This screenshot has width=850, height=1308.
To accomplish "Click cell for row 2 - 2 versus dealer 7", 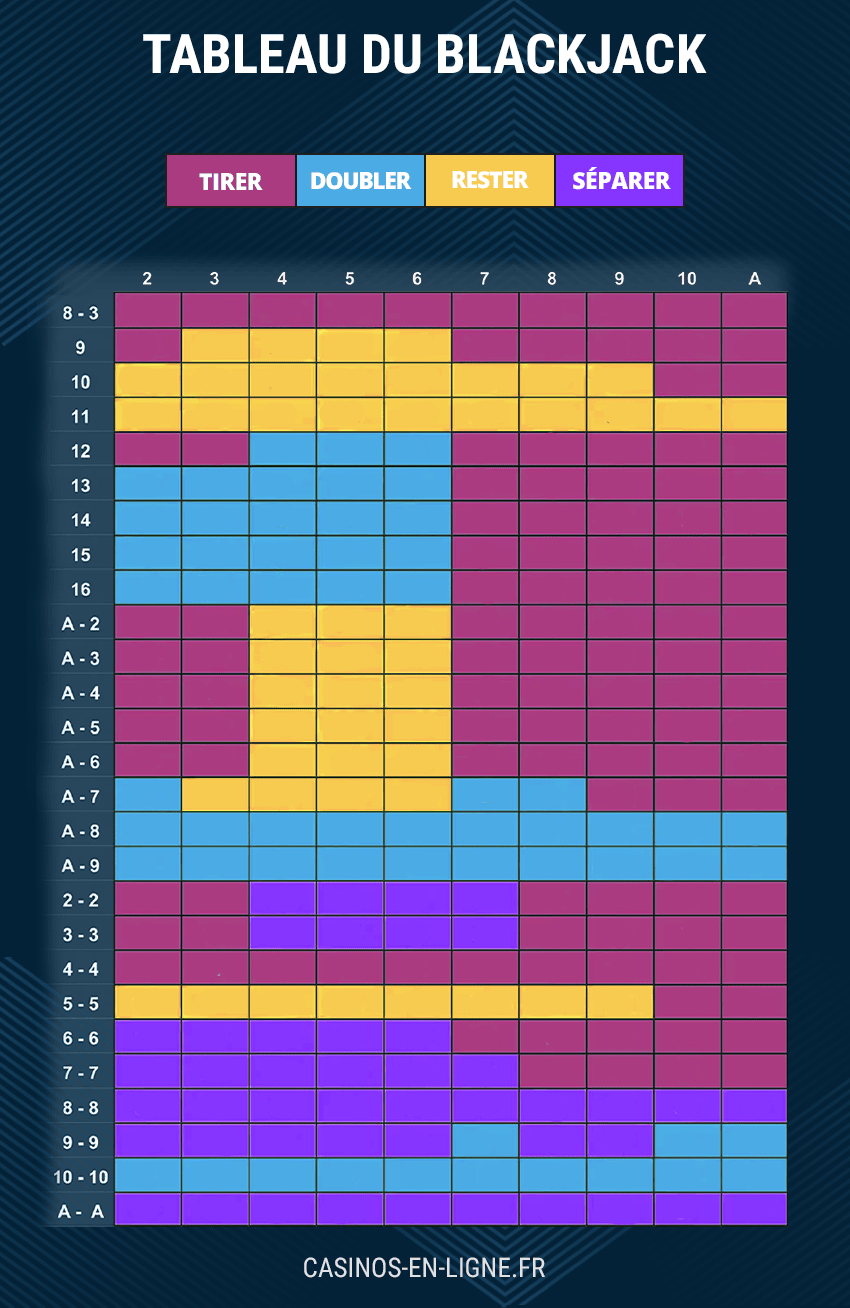I will coord(485,898).
